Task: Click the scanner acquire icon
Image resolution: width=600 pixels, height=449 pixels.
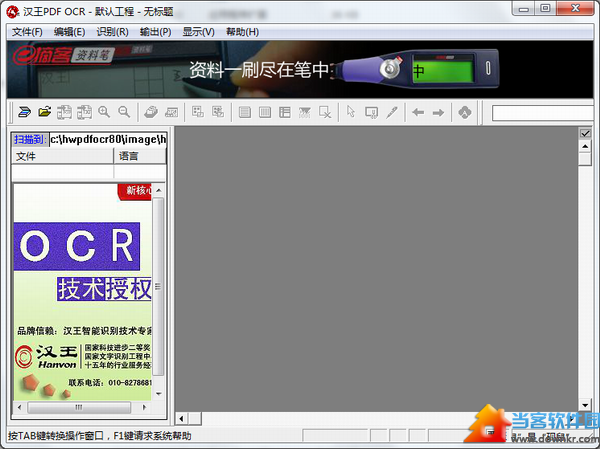Action: [x=24, y=112]
